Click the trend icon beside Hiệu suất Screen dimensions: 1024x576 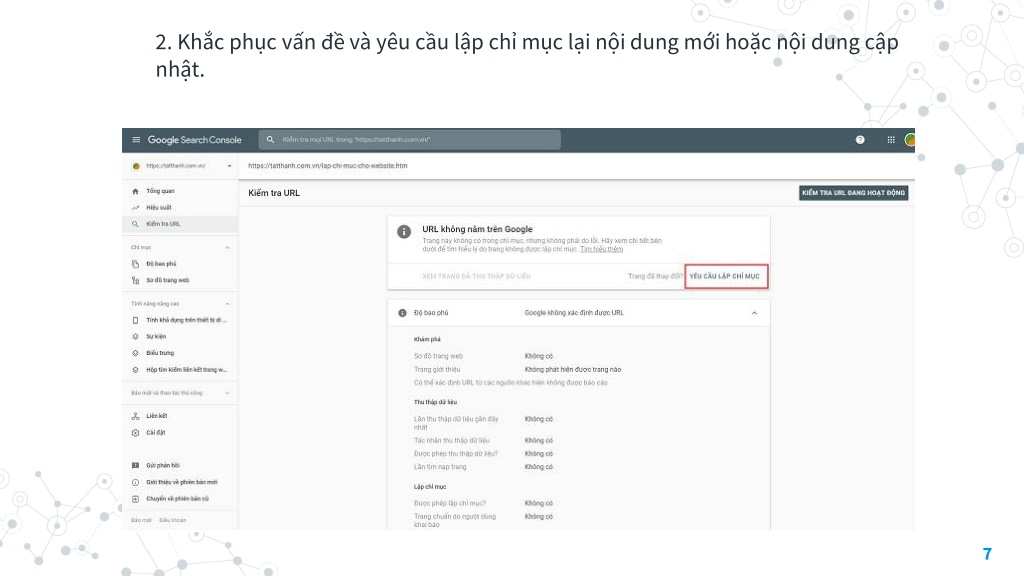click(x=135, y=208)
